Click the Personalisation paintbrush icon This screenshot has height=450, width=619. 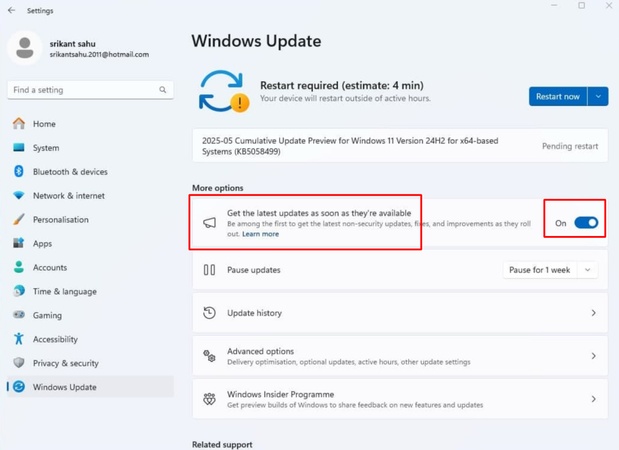point(19,219)
